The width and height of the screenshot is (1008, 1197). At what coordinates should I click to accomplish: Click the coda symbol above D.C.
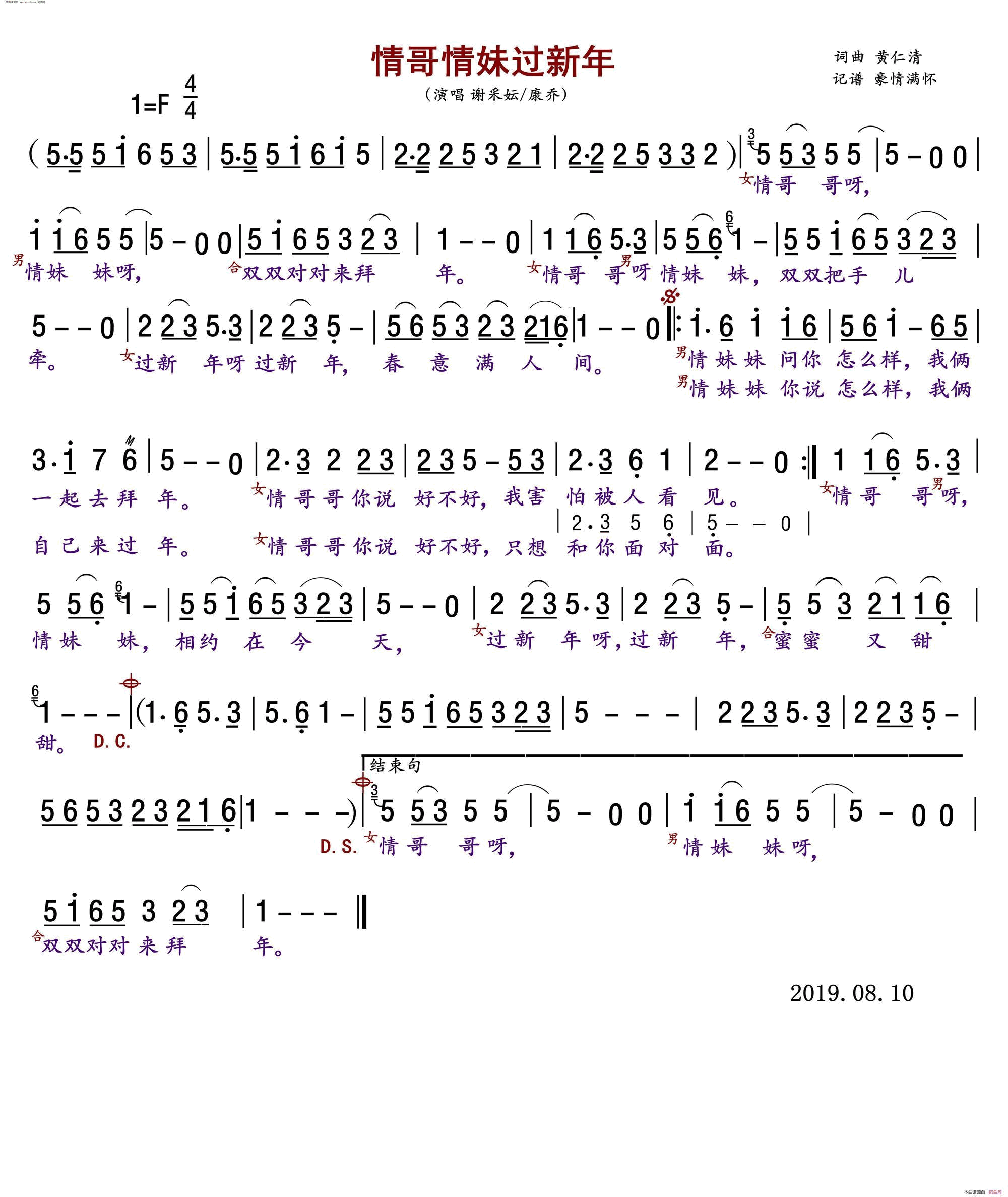(131, 682)
